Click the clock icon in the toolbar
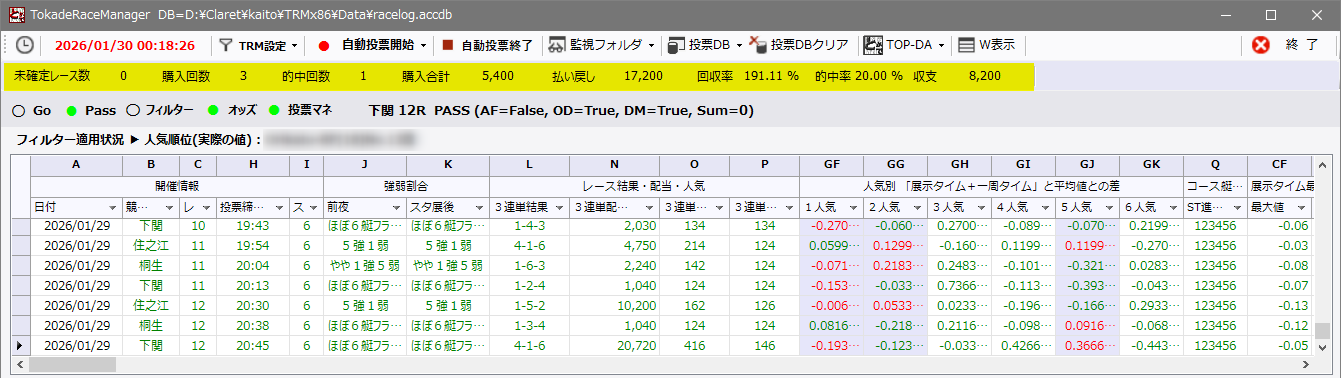 pos(24,45)
